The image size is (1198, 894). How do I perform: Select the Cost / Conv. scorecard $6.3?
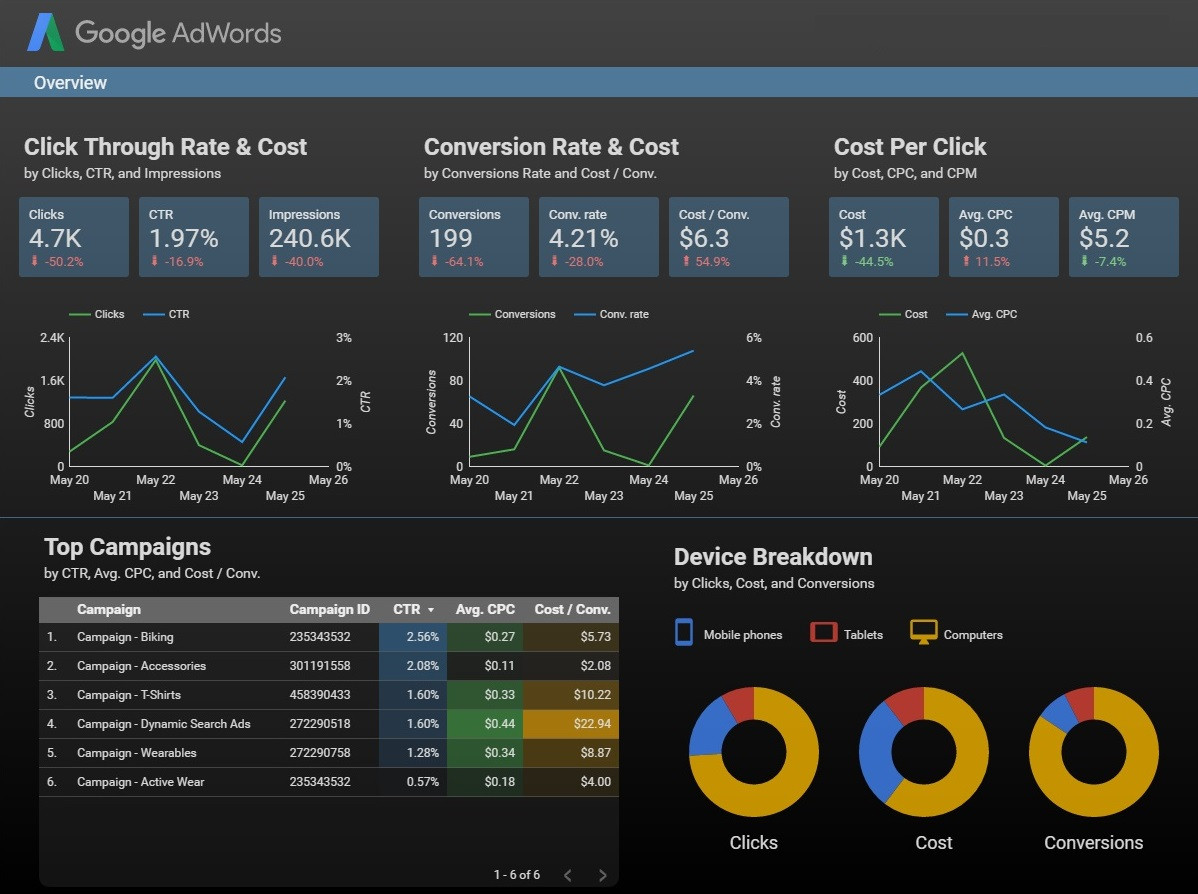click(729, 237)
